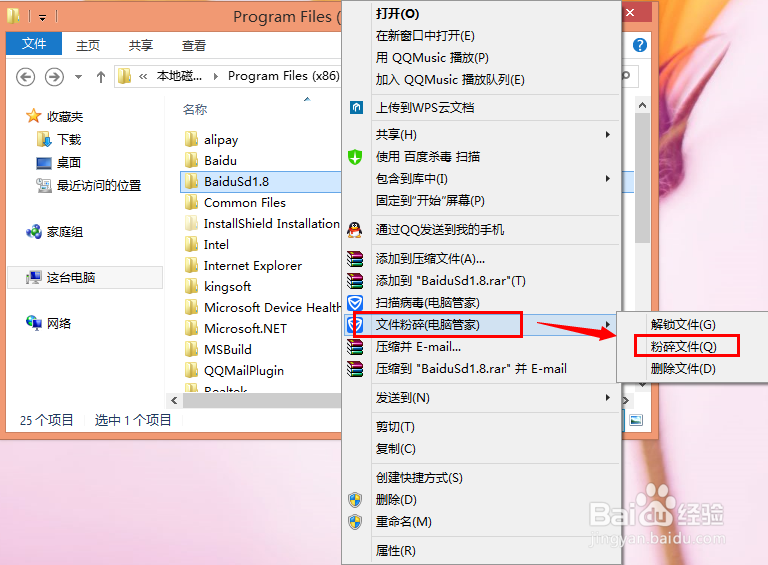Choose 解锁文件(G) in submenu
The image size is (768, 565).
pyautogui.click(x=683, y=325)
